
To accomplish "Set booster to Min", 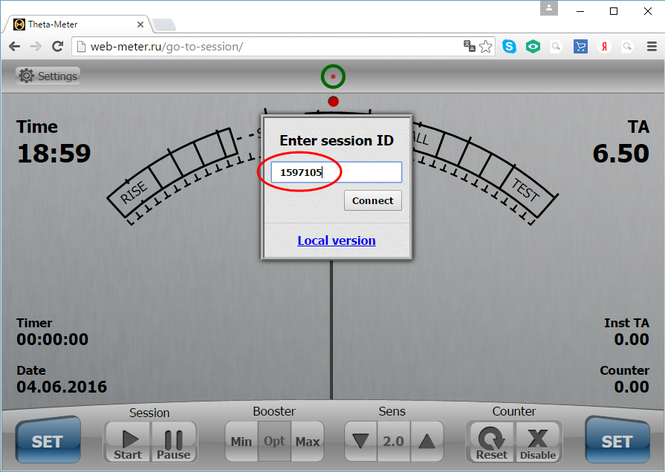I will pyautogui.click(x=241, y=441).
